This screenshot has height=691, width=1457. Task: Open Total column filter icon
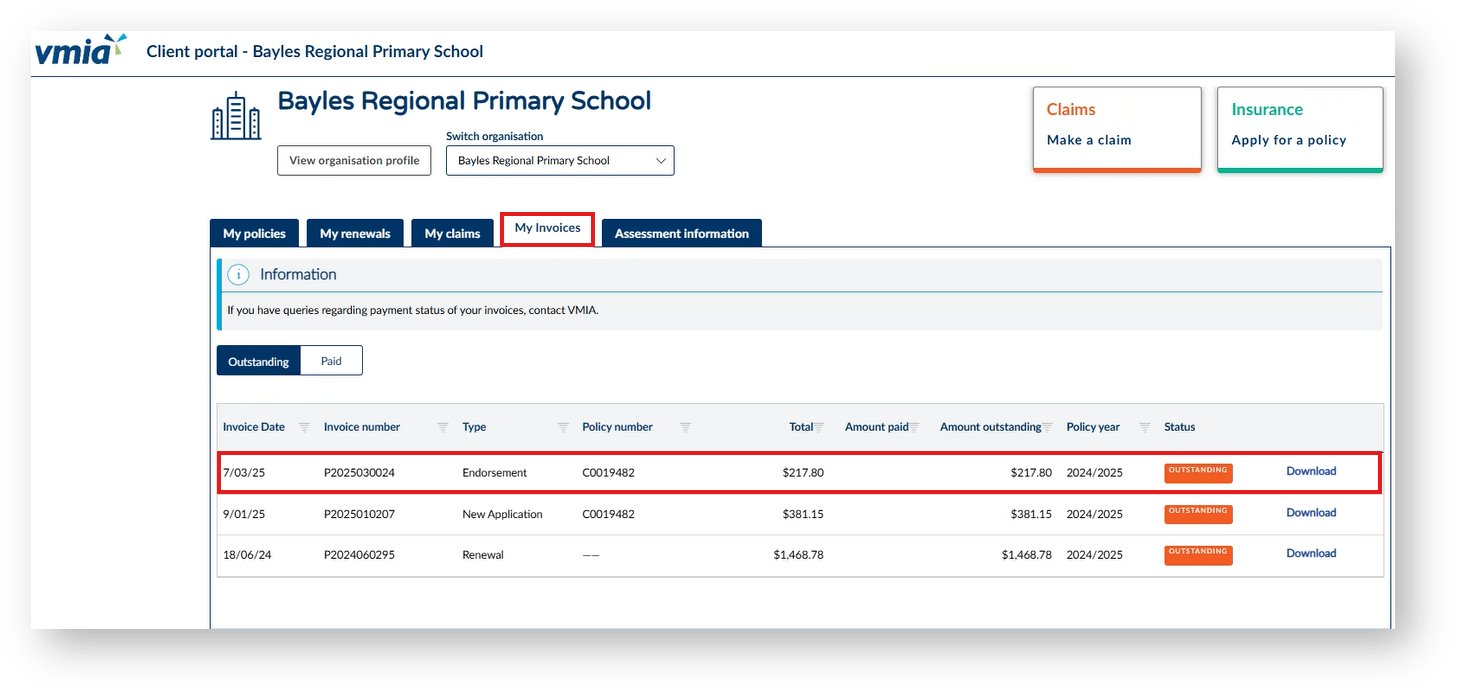[819, 427]
